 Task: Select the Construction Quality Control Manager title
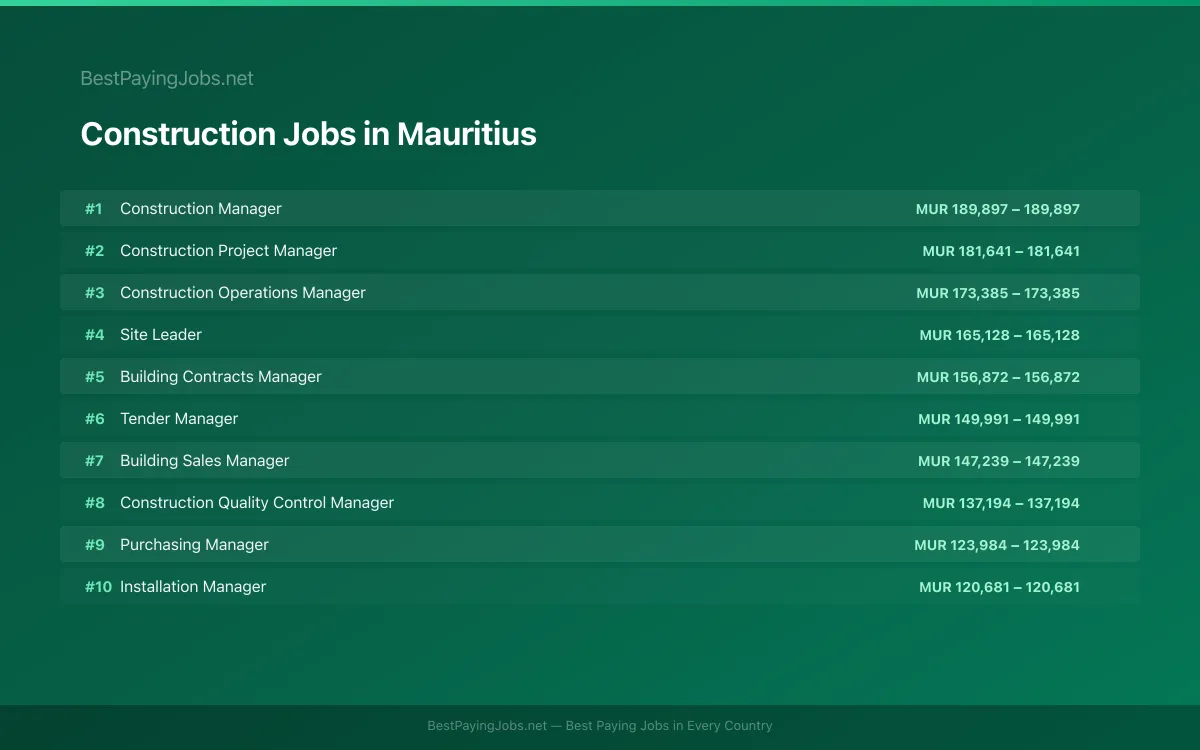tap(257, 503)
